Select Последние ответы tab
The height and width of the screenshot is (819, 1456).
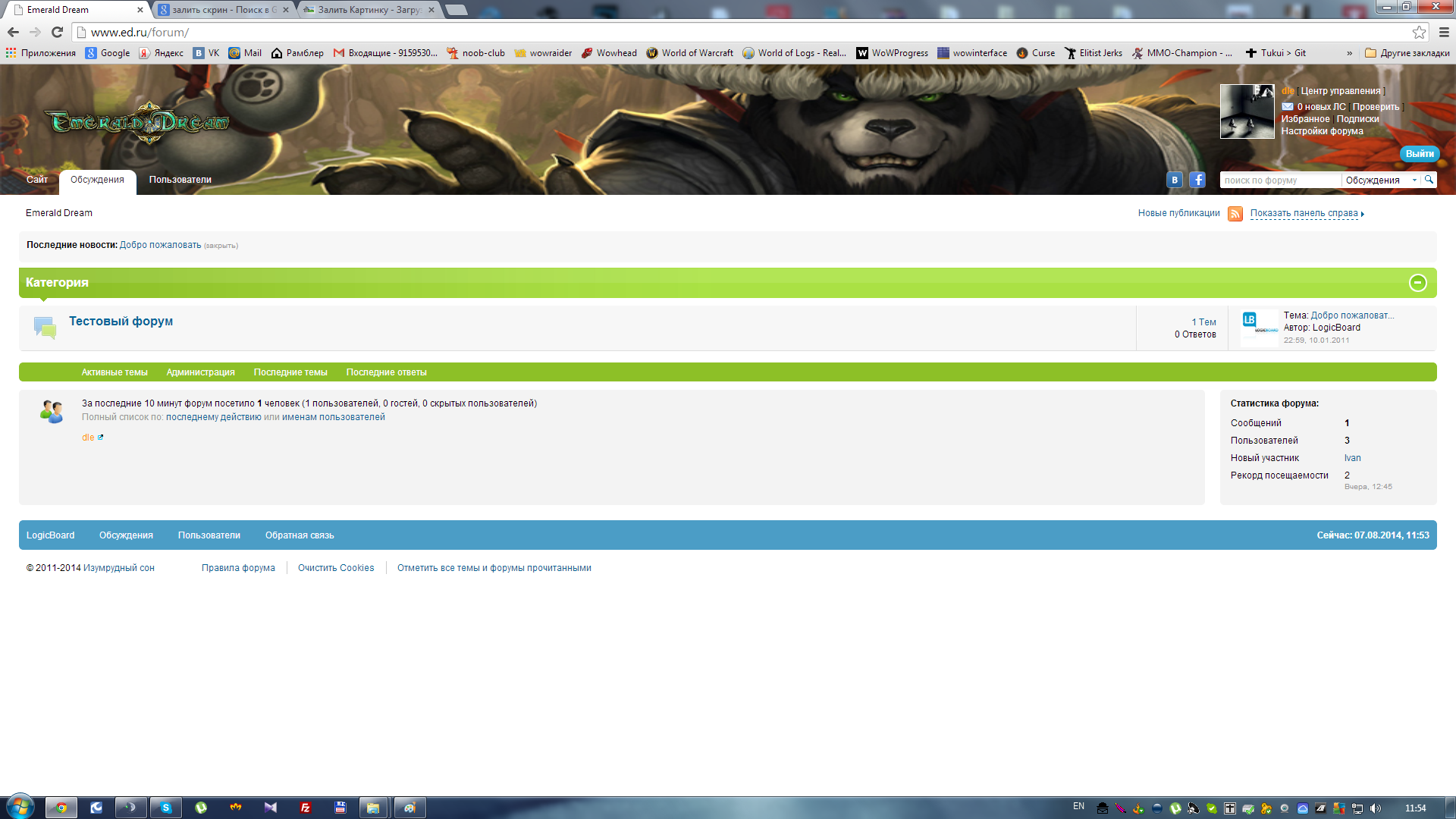[386, 372]
